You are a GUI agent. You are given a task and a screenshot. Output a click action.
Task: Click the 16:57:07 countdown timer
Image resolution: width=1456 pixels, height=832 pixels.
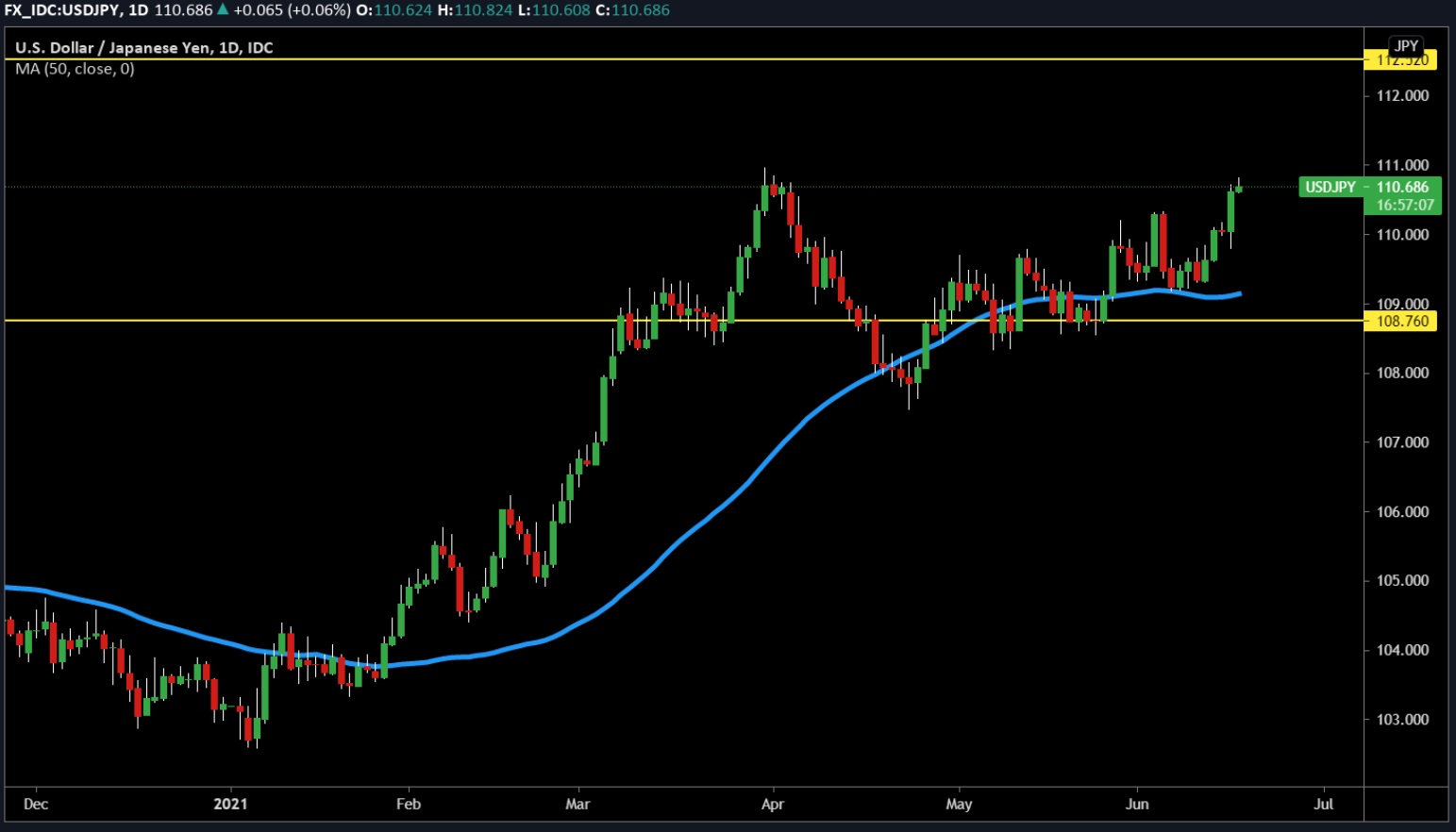[x=1404, y=205]
